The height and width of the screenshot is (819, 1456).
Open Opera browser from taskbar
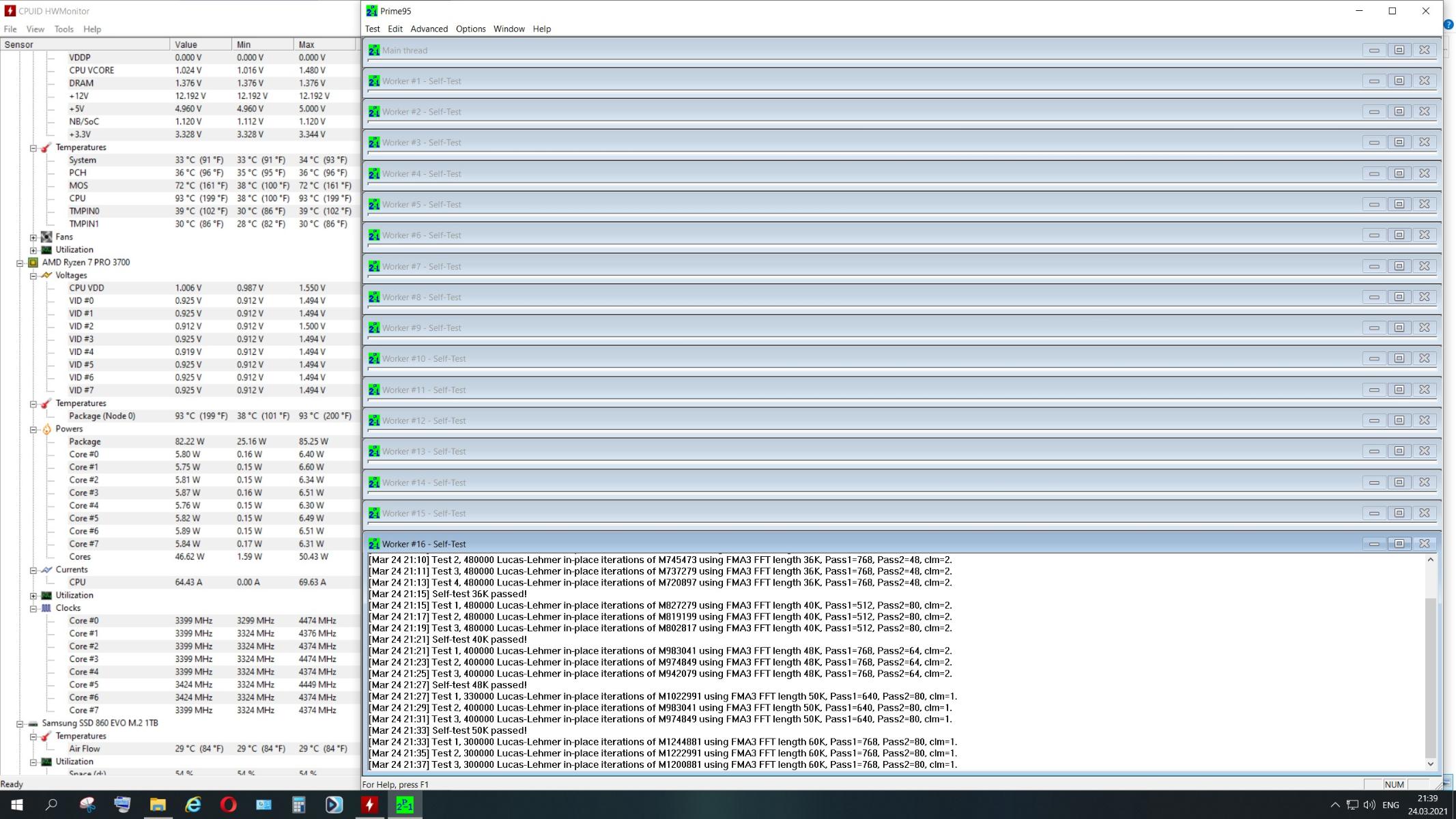click(228, 805)
